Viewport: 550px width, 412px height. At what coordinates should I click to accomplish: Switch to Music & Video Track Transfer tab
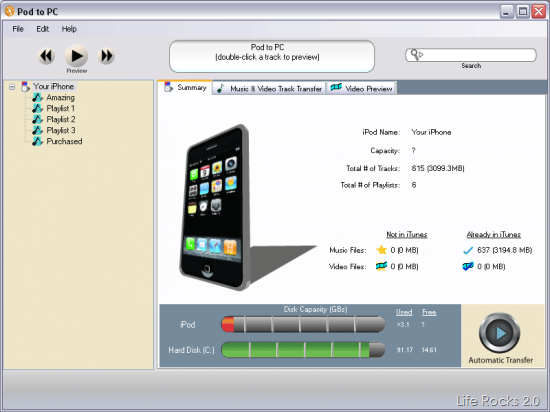[x=269, y=88]
